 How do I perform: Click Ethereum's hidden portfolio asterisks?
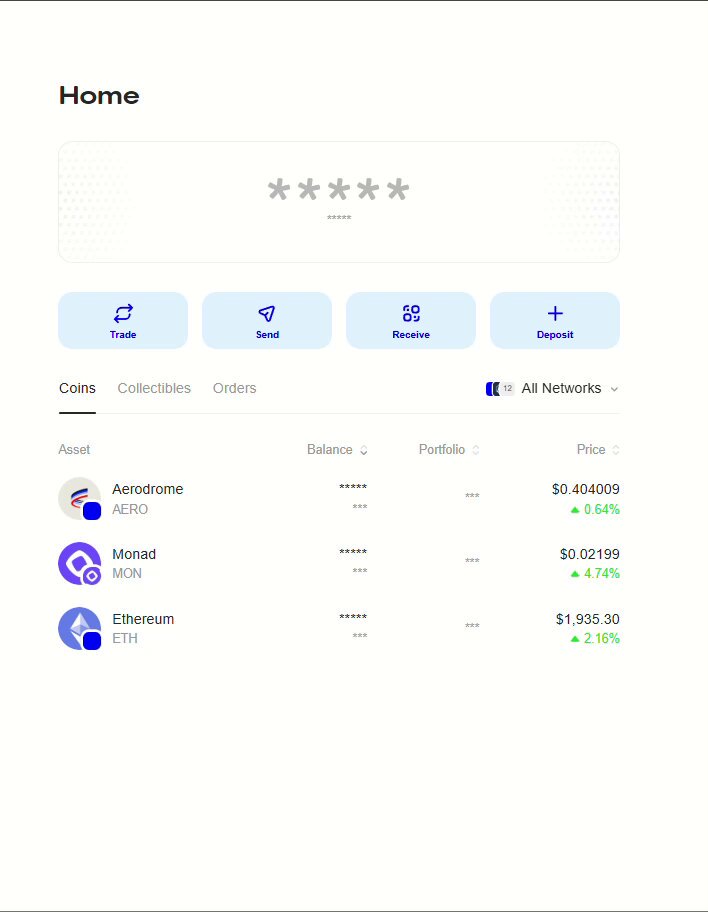click(x=472, y=626)
